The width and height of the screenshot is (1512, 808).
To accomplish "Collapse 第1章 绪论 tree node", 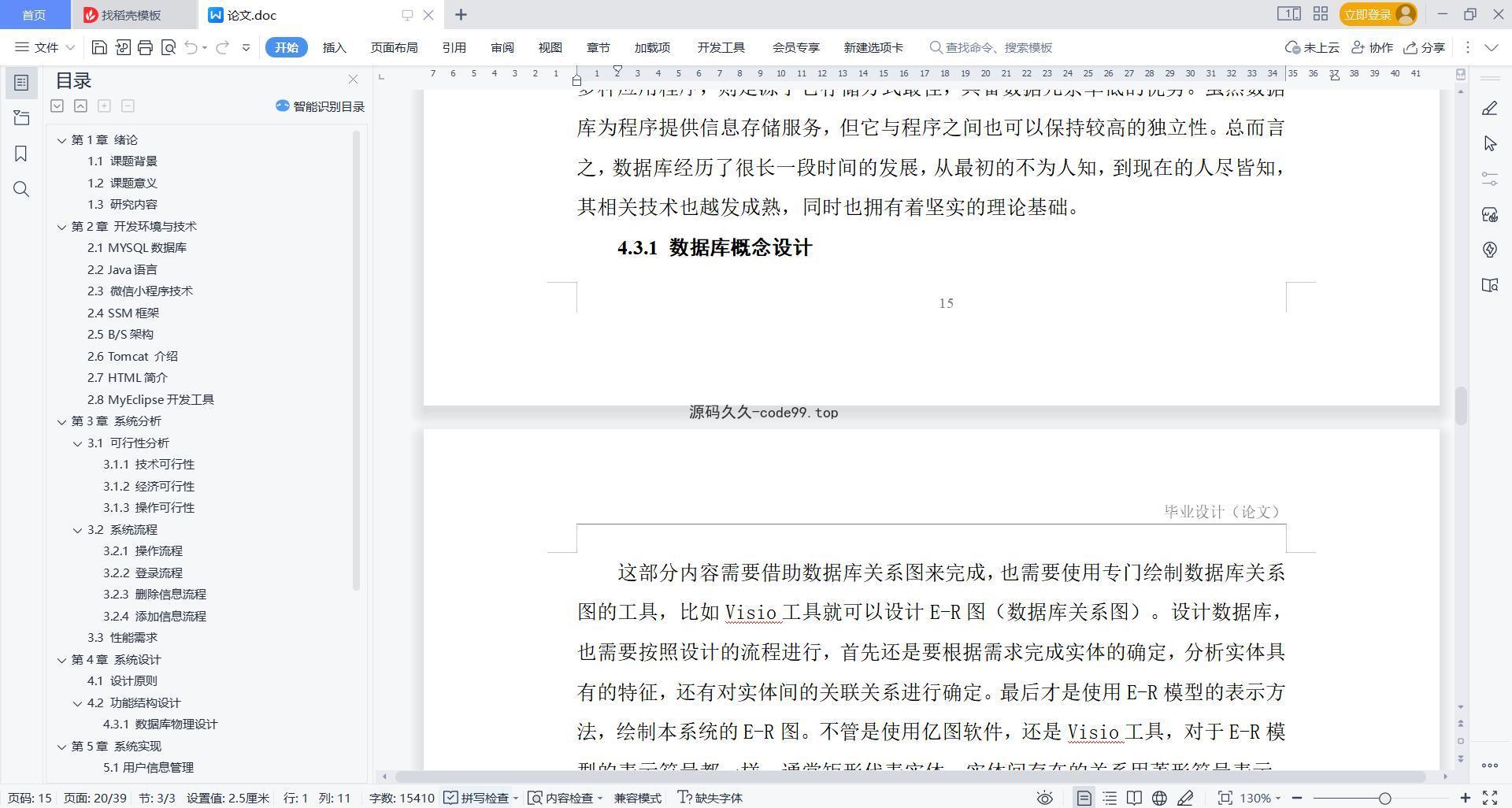I will coord(61,140).
